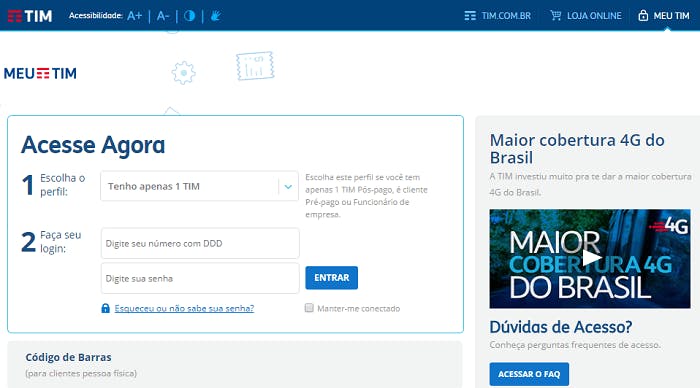Click the 4G badge in video thumbnail
700x388 pixels.
[x=669, y=226]
